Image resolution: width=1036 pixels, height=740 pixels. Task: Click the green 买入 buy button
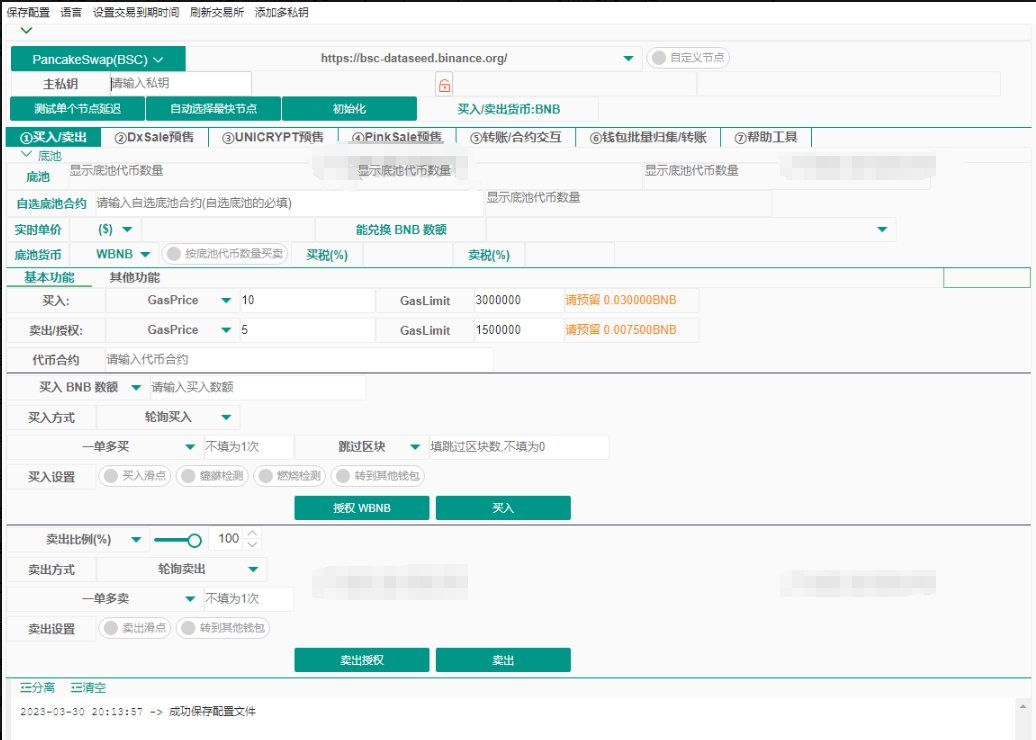503,507
